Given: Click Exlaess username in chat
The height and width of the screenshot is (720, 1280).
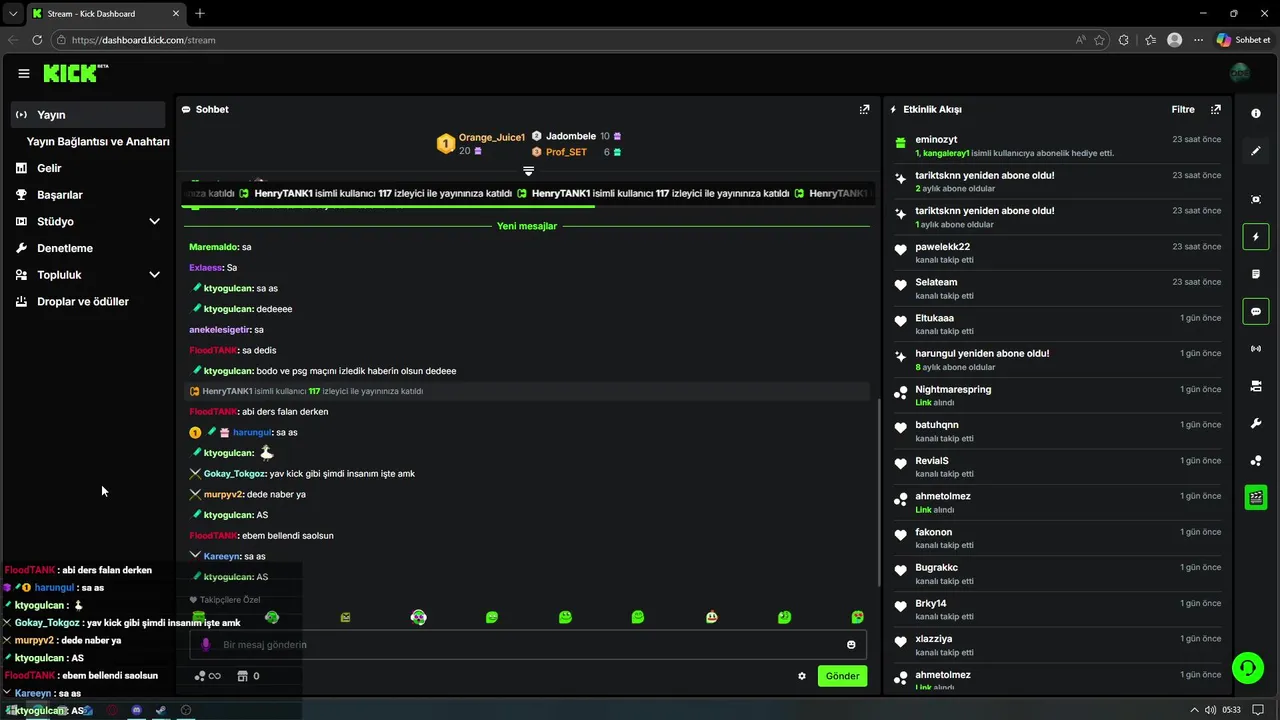Looking at the screenshot, I should 206,268.
